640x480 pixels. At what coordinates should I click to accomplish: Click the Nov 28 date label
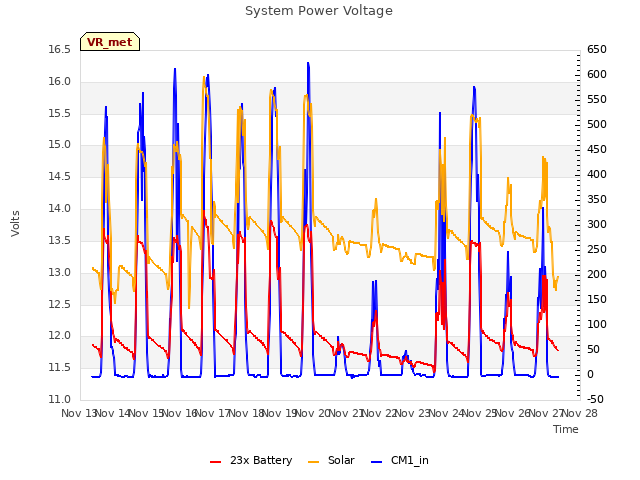580,413
